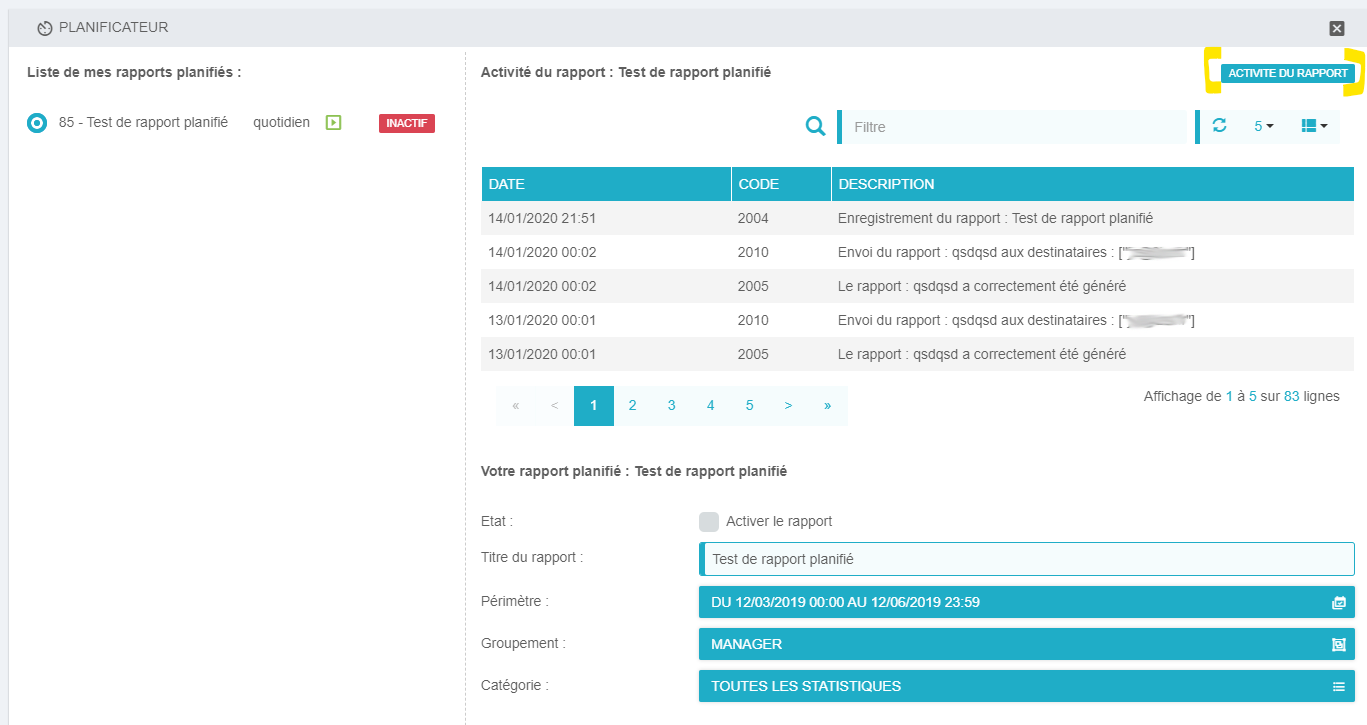Click list icon in Catégorie field
This screenshot has width=1367, height=725.
click(1338, 687)
